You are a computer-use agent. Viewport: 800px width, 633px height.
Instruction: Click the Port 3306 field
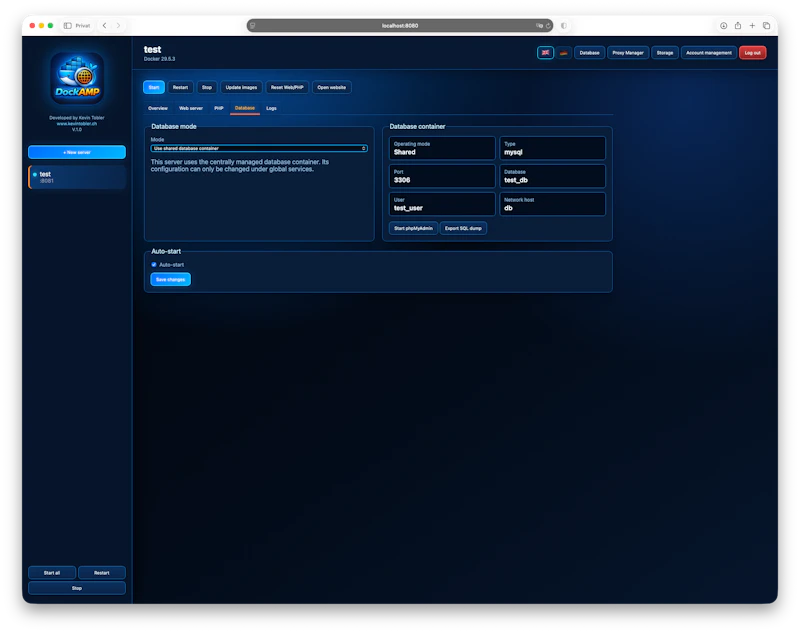[x=442, y=176]
